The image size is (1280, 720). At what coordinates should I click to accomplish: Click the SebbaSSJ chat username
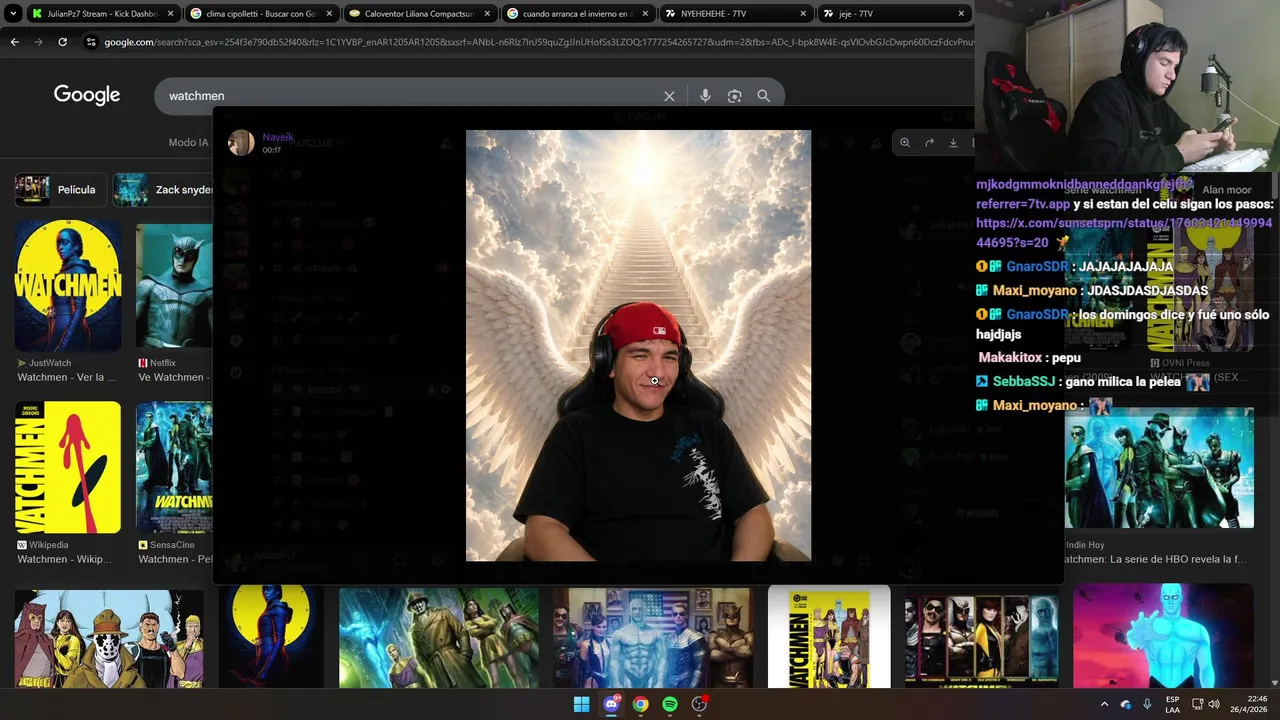click(x=1024, y=382)
